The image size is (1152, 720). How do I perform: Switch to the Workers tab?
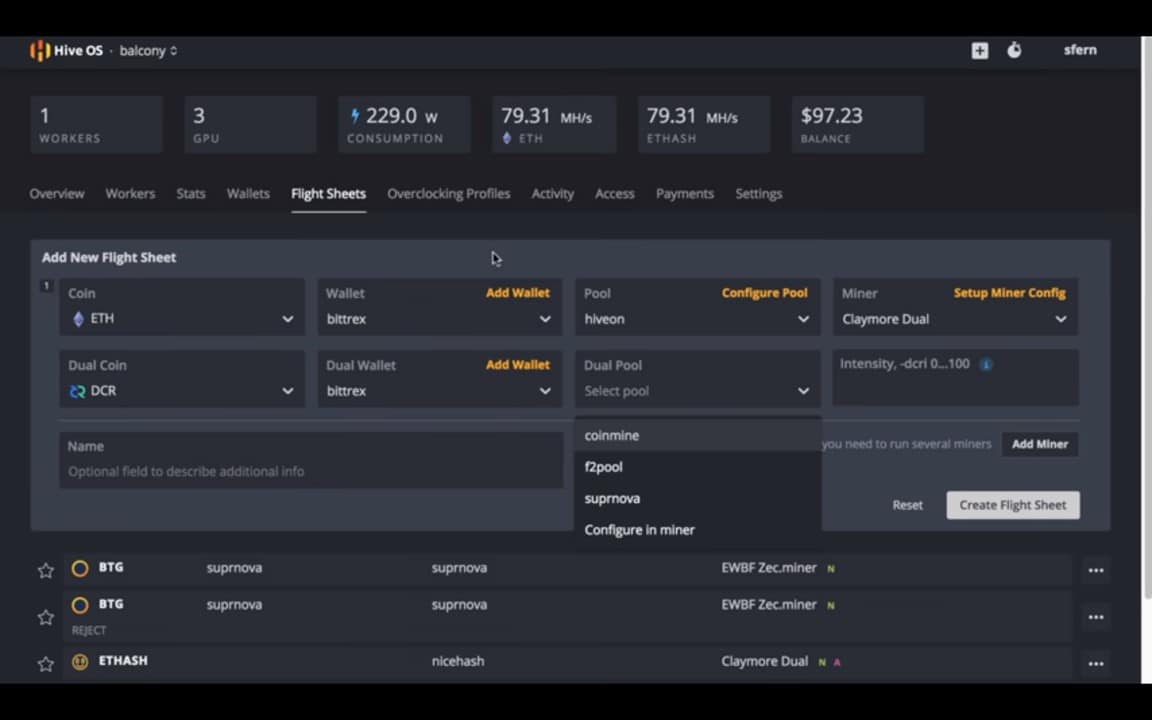coord(130,194)
